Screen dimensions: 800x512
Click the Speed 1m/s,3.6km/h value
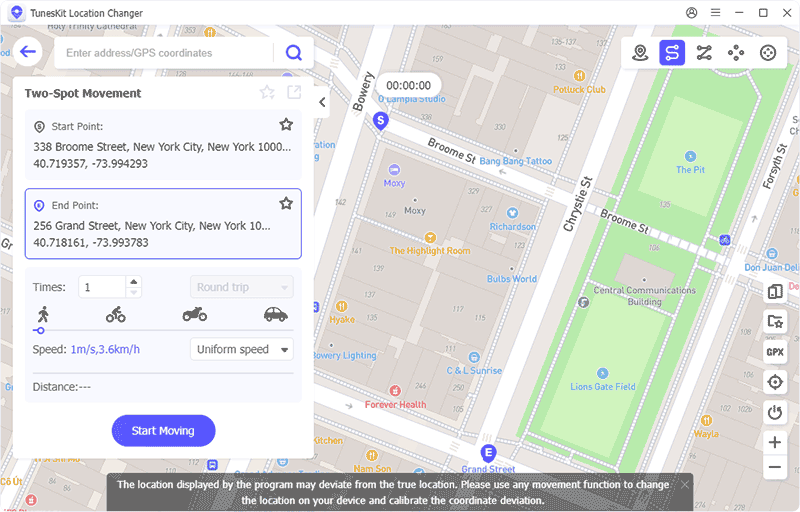[x=105, y=349]
